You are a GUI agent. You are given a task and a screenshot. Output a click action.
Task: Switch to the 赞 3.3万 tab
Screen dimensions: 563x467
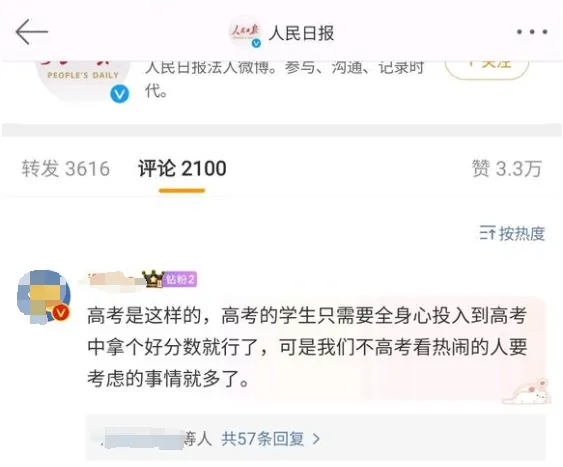pyautogui.click(x=507, y=168)
